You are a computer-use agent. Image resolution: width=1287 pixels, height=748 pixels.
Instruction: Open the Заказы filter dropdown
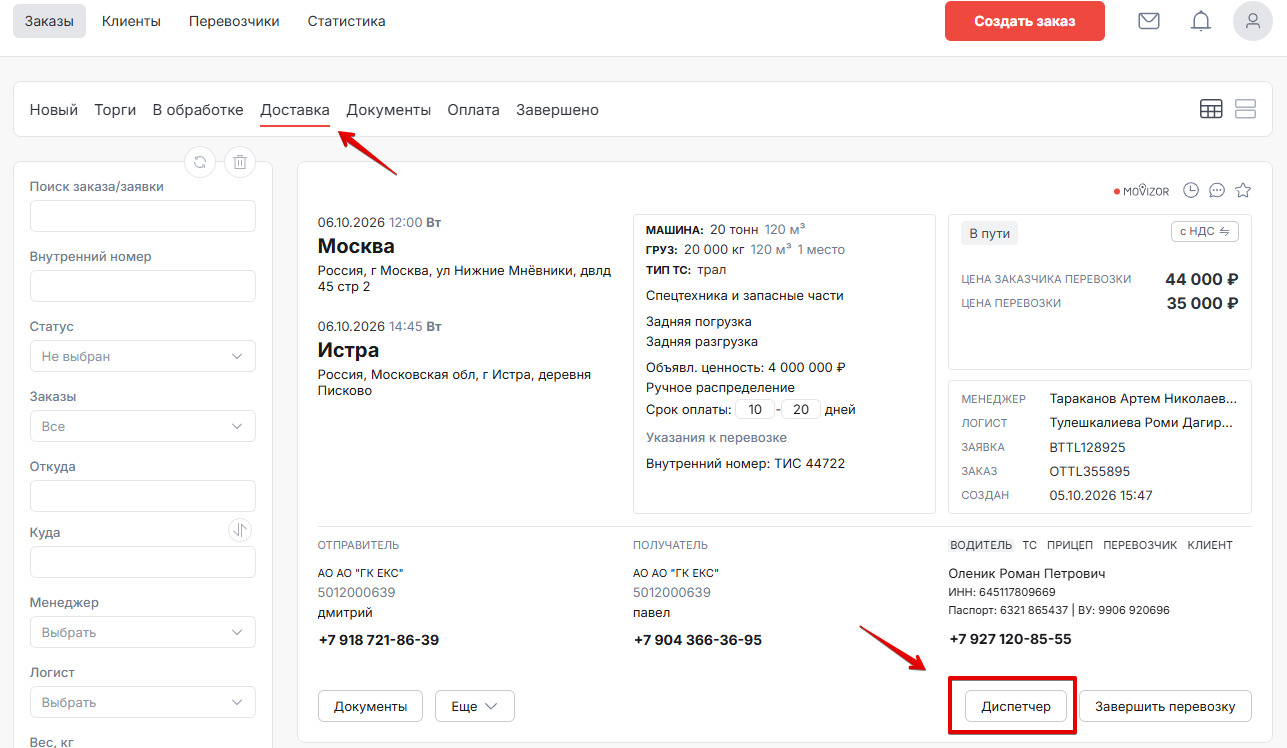(143, 426)
